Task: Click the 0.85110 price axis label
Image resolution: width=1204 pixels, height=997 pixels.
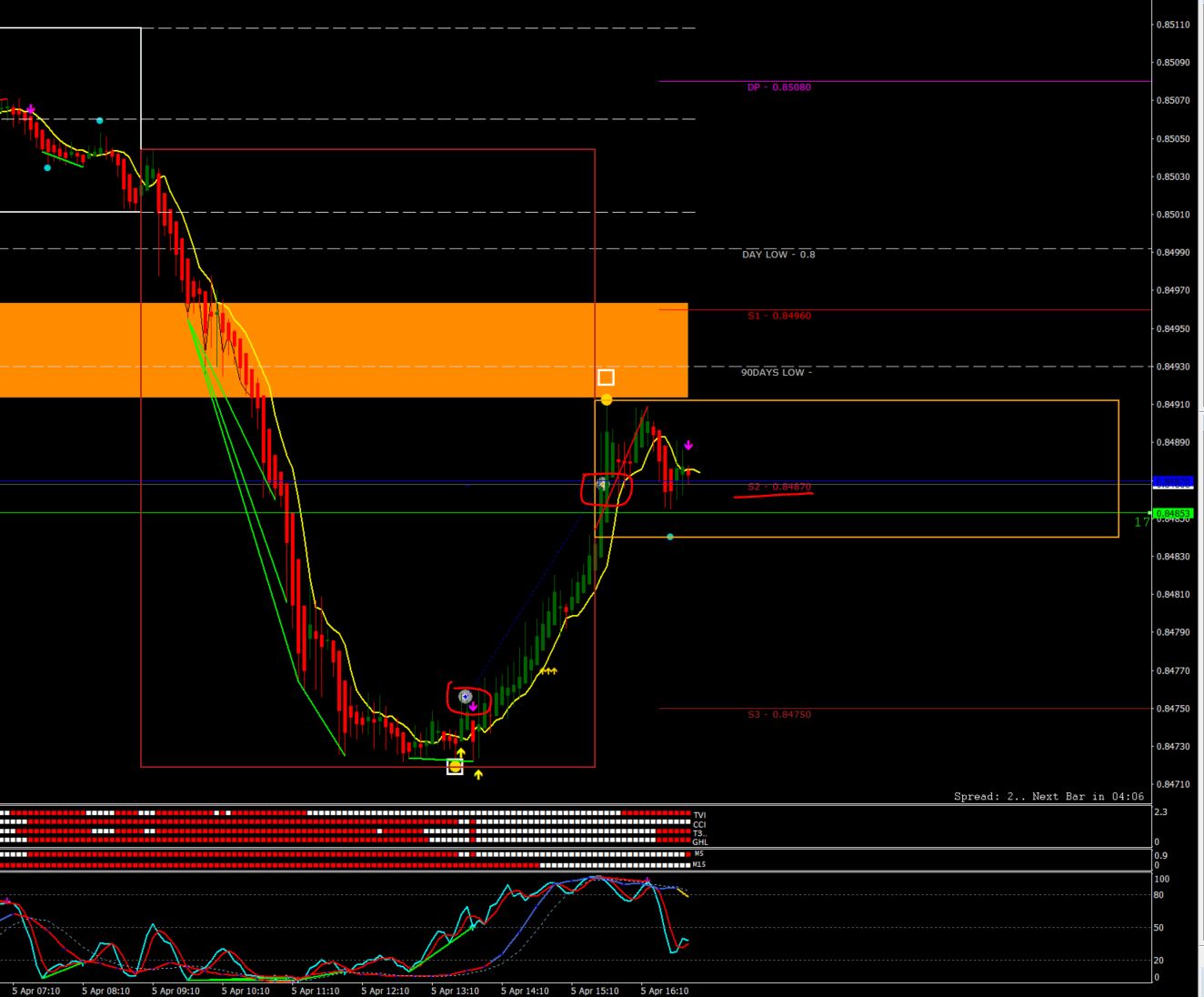Action: (1172, 25)
